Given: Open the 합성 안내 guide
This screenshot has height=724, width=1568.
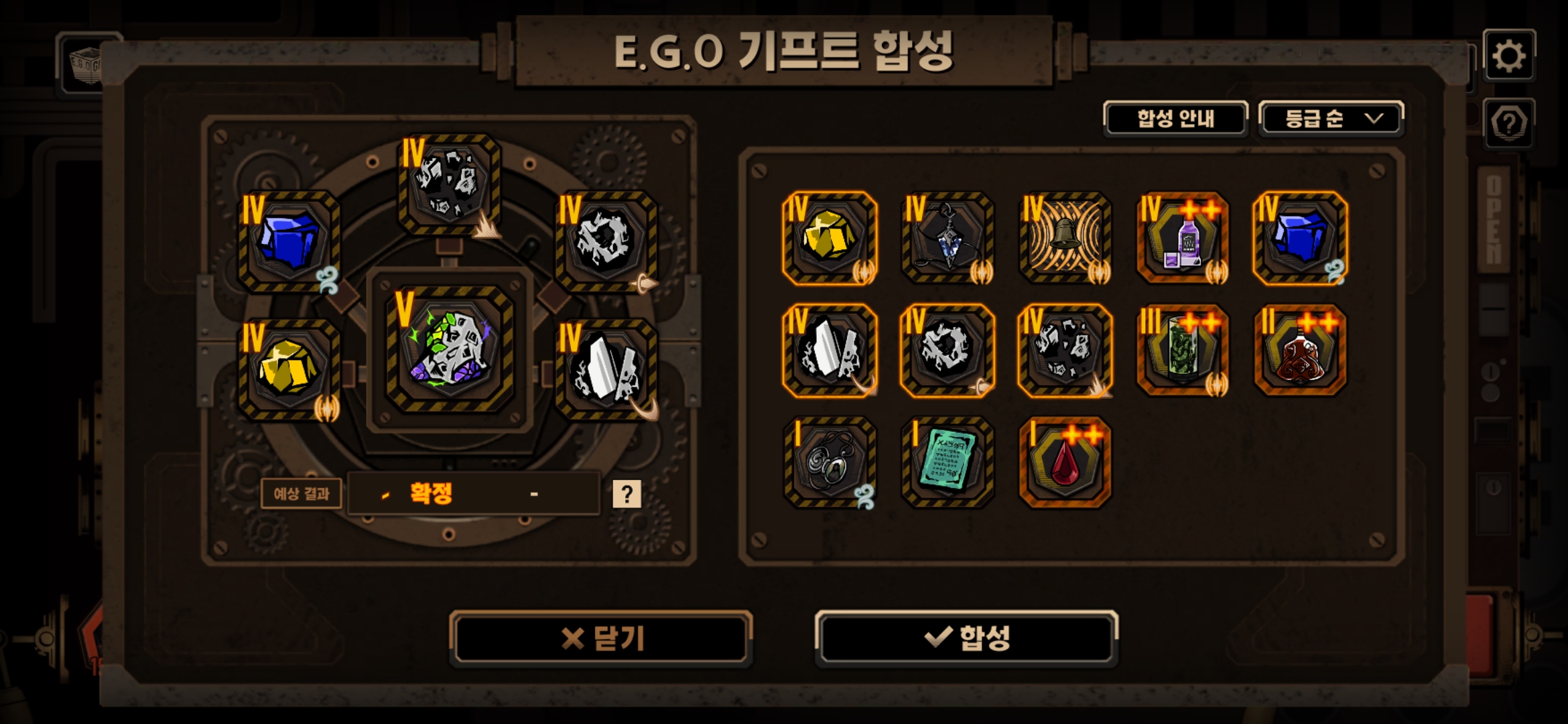Looking at the screenshot, I should coord(1175,119).
